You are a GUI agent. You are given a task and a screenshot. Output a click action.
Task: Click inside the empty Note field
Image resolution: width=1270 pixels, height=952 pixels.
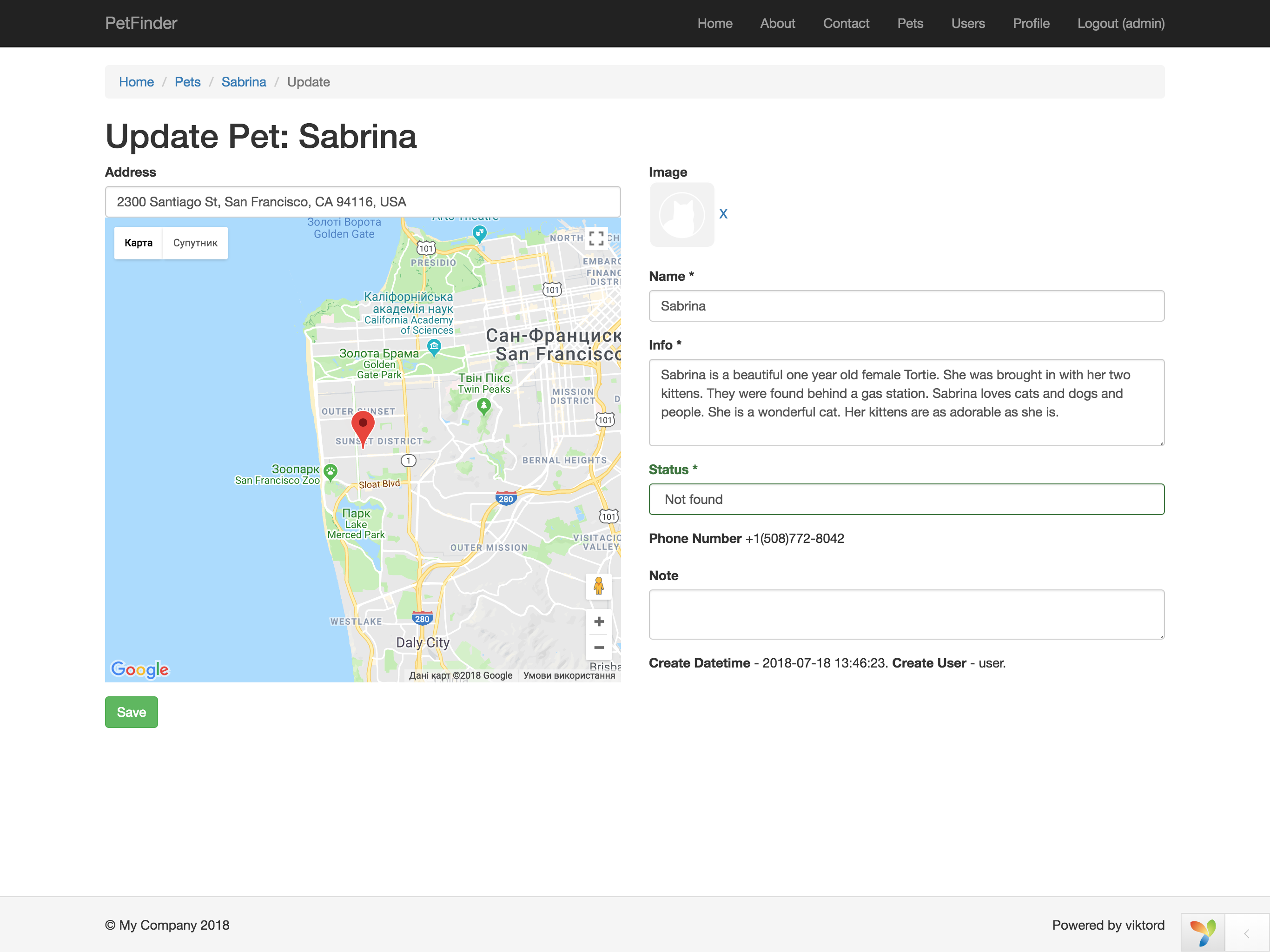tap(906, 615)
